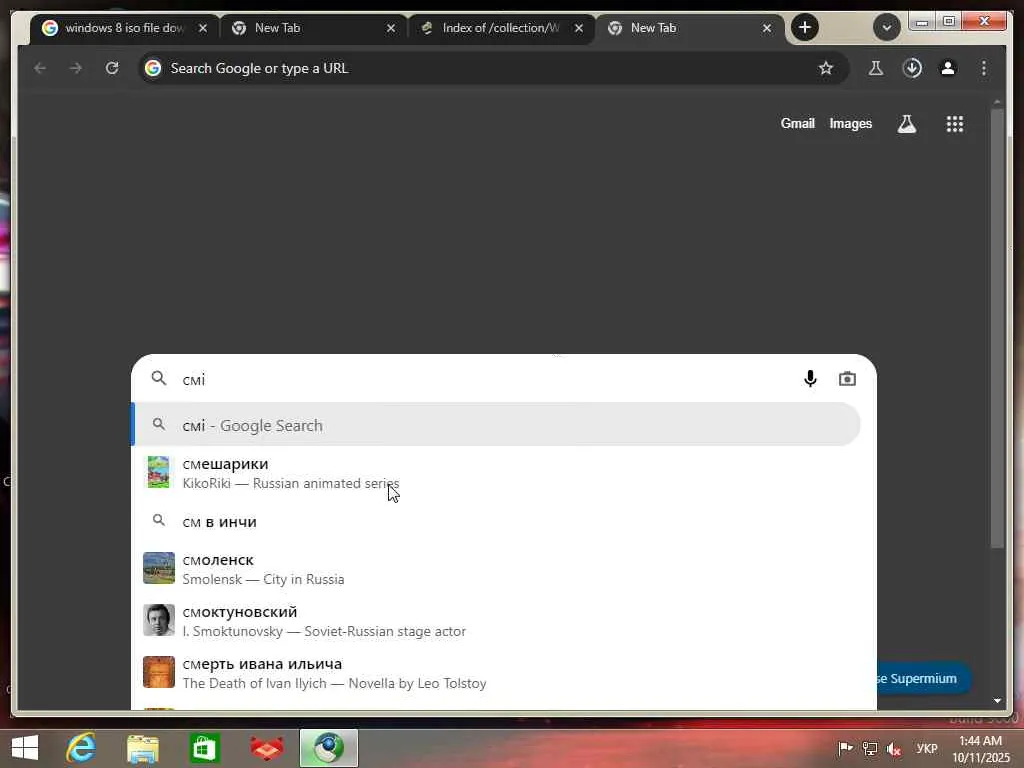Select the active New Tab tab

pos(689,28)
